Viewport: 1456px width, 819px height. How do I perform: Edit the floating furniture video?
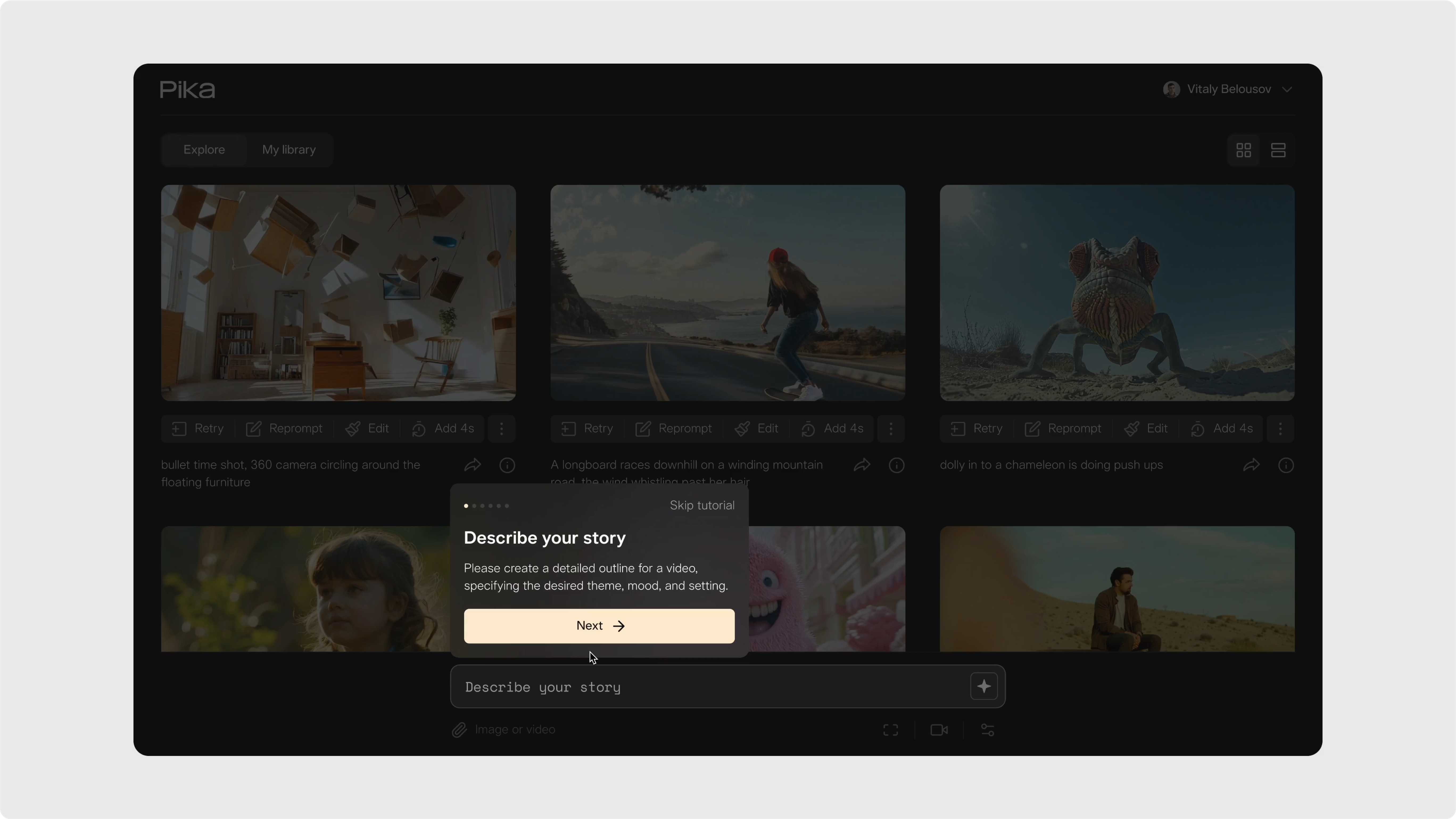click(367, 428)
